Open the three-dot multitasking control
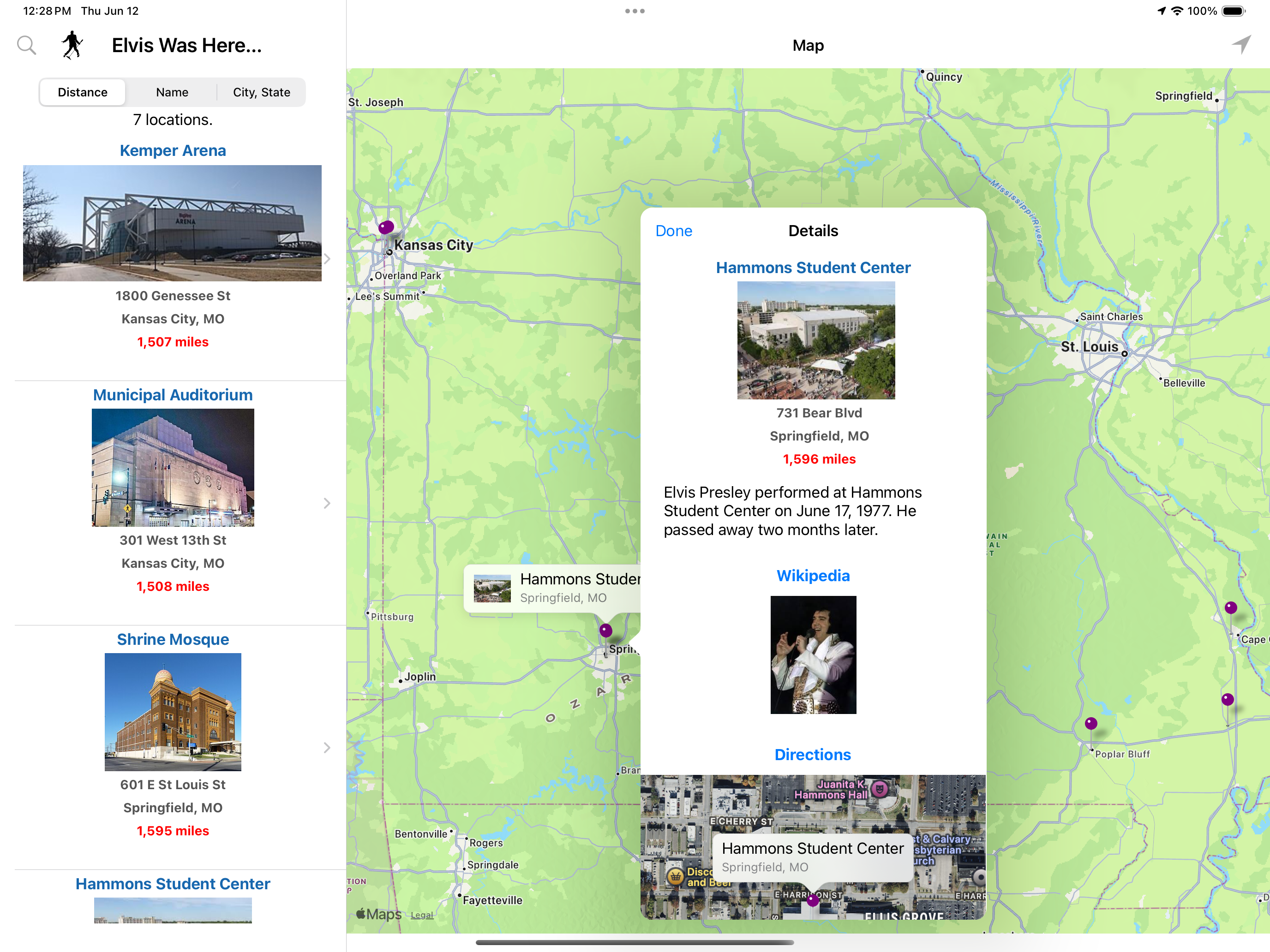This screenshot has height=952, width=1270. (635, 11)
